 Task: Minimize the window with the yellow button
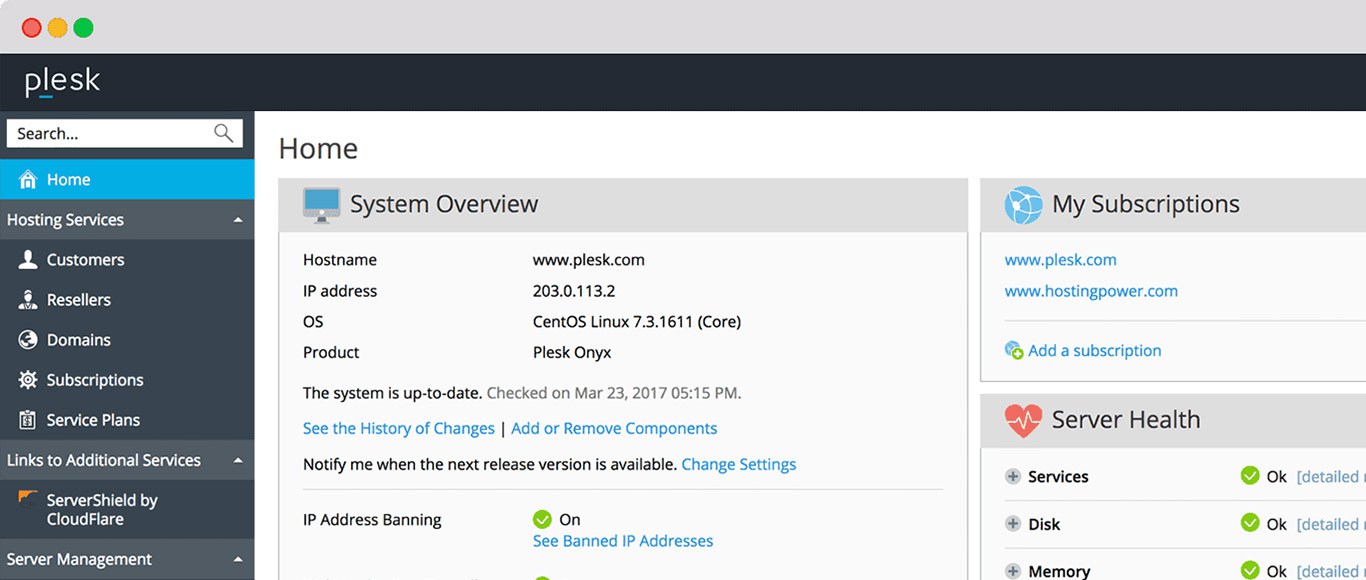(x=58, y=28)
